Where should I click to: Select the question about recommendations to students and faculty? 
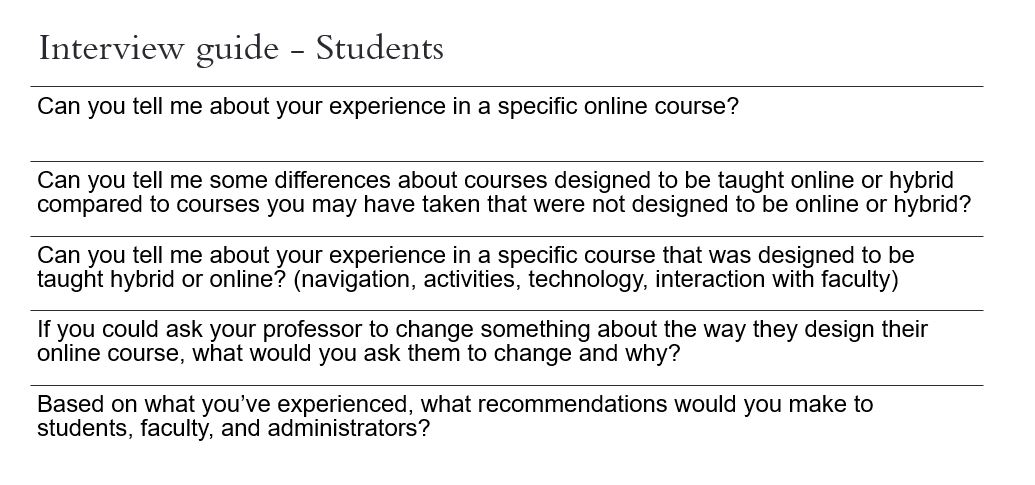click(x=455, y=416)
